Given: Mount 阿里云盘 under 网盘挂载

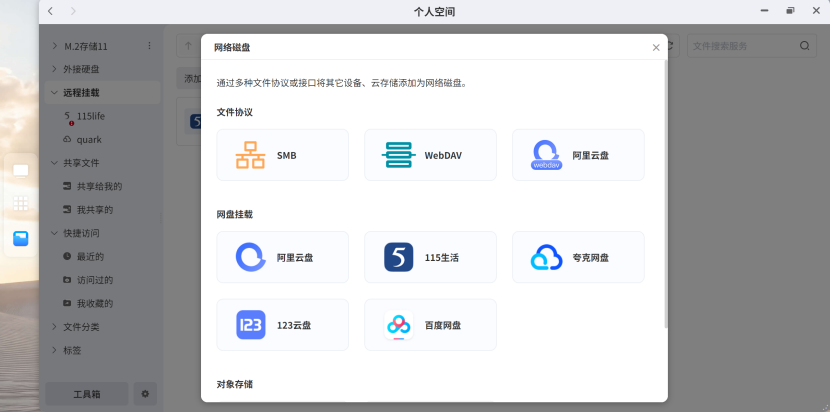Looking at the screenshot, I should pyautogui.click(x=283, y=257).
